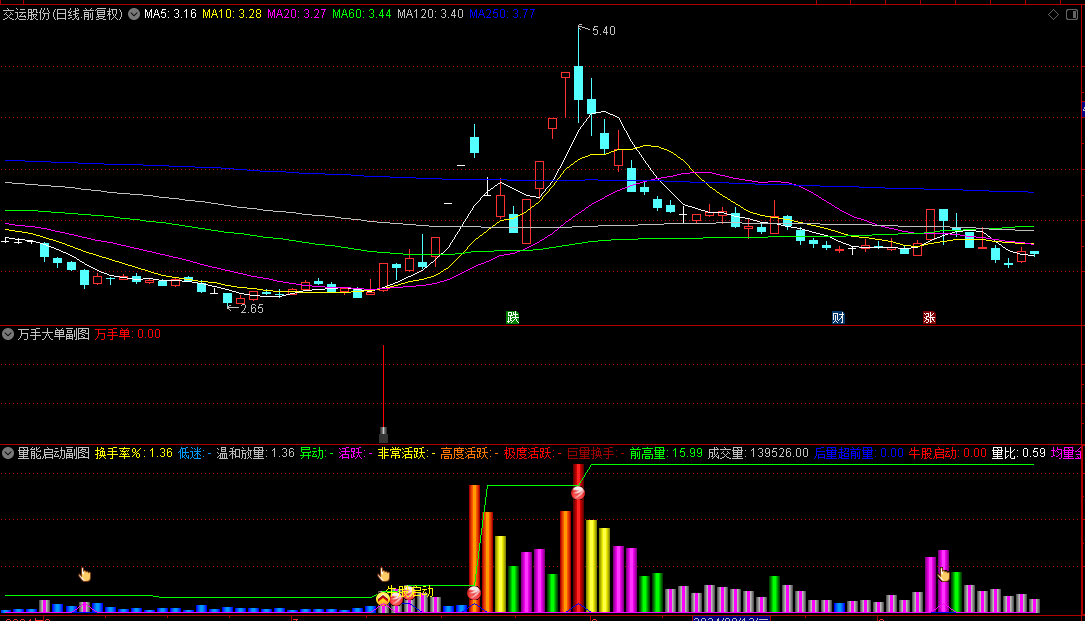Click the red 涨 event marker

[929, 318]
